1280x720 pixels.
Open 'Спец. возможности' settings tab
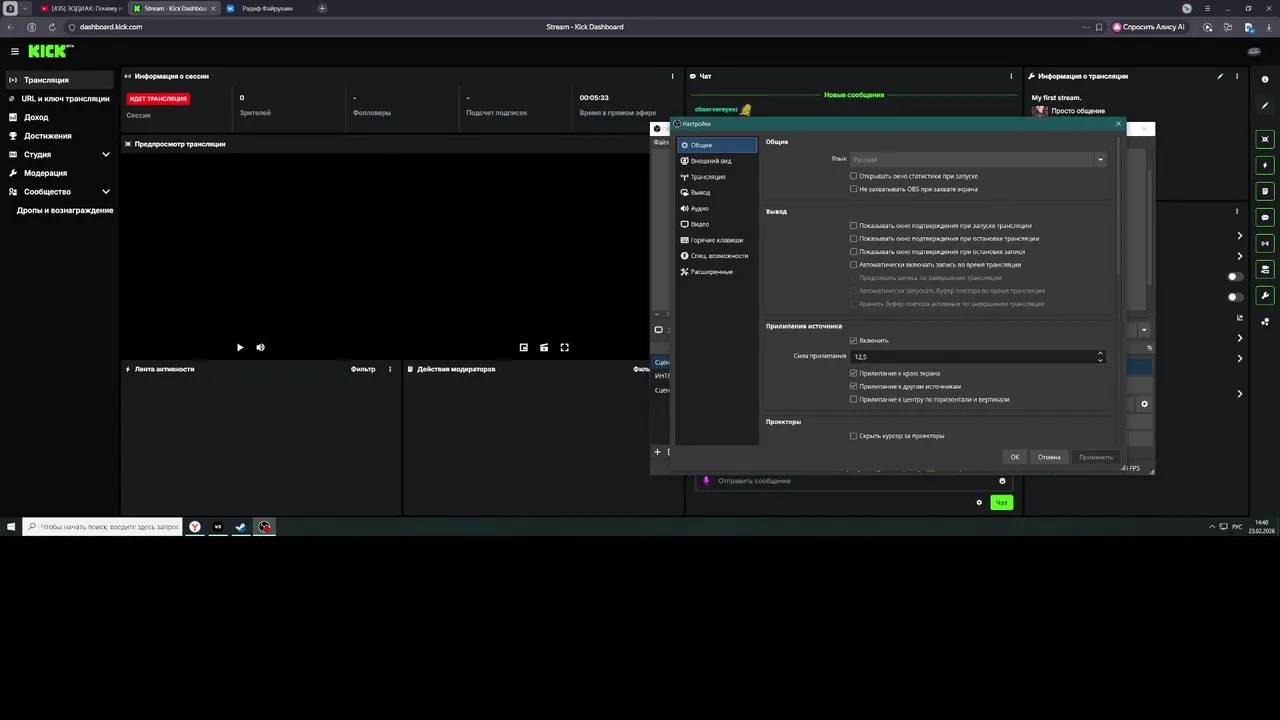click(x=716, y=256)
